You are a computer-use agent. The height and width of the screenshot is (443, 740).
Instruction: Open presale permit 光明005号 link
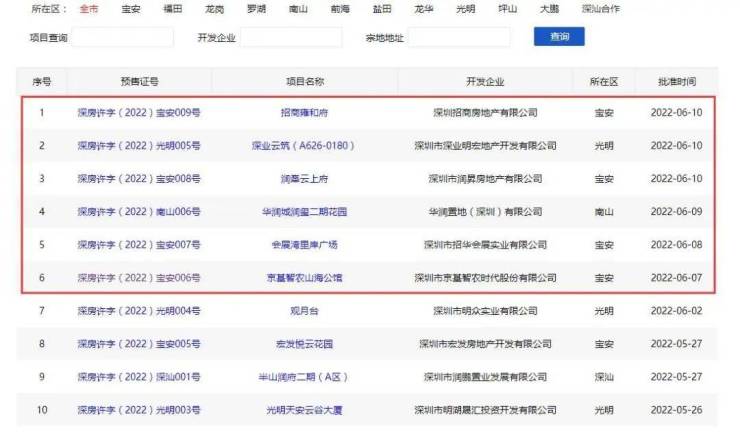point(139,146)
